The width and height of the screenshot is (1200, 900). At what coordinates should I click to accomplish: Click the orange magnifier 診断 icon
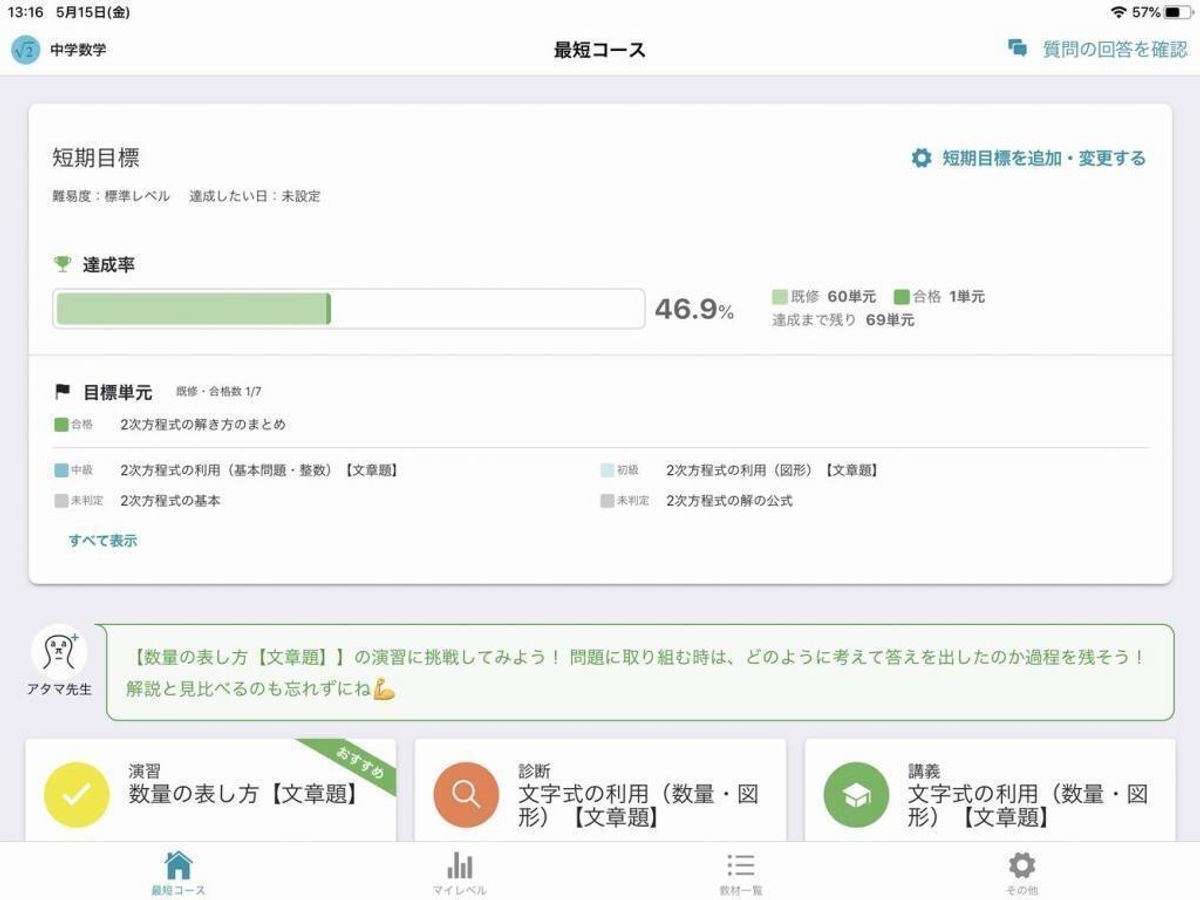[463, 795]
